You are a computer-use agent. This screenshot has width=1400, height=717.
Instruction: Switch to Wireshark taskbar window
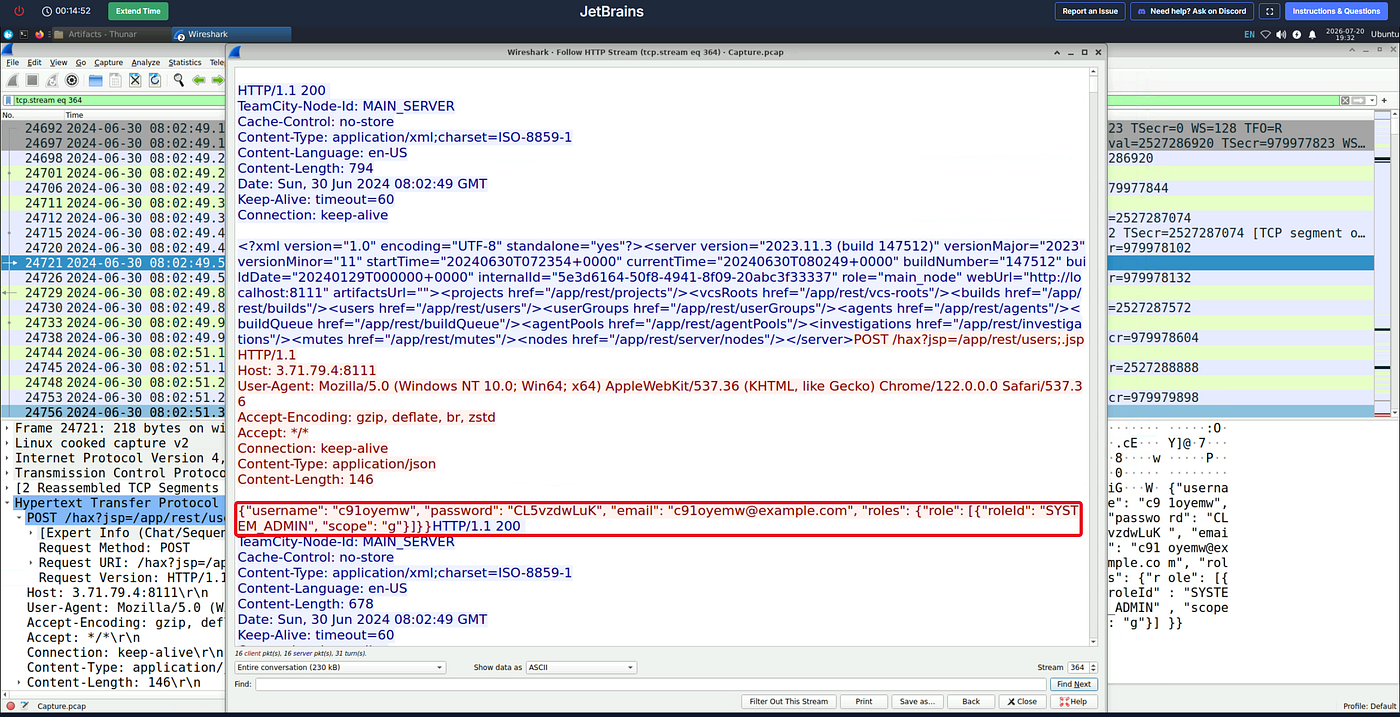coord(231,34)
